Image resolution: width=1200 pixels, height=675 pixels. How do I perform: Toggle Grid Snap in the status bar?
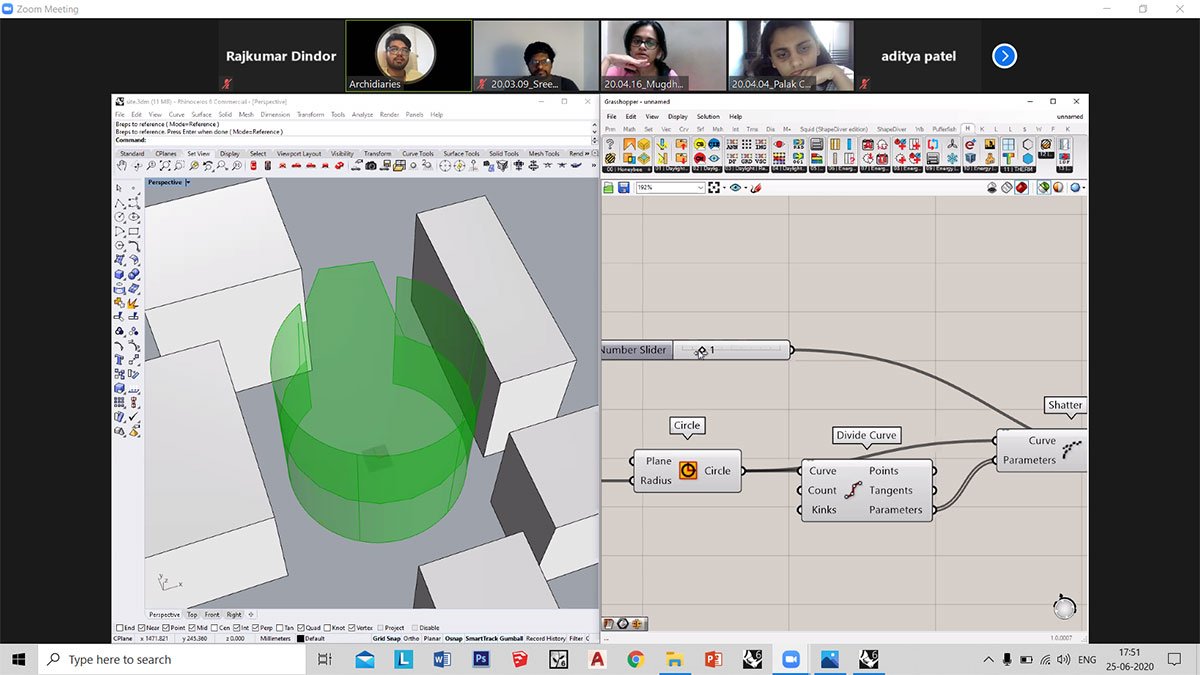386,638
